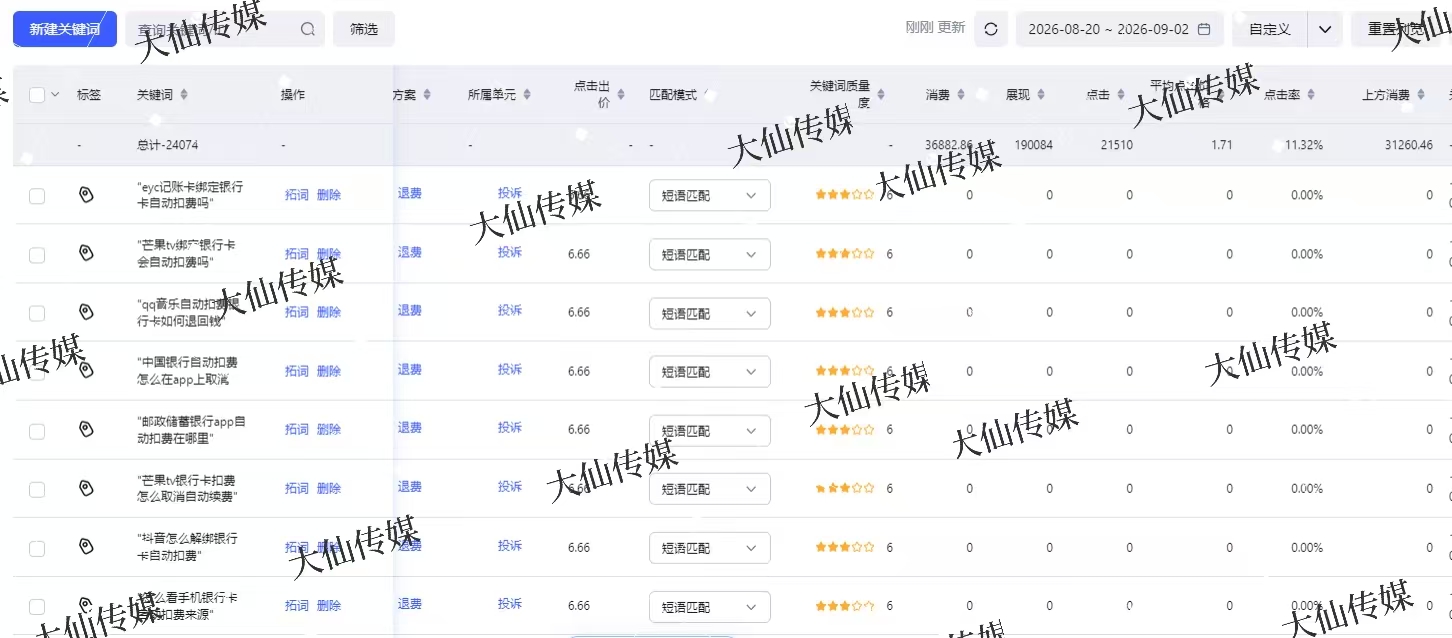The image size is (1452, 638).
Task: Open 短语匹配 dropdown in 芒果tv绑定银行卡 row
Action: tap(710, 255)
